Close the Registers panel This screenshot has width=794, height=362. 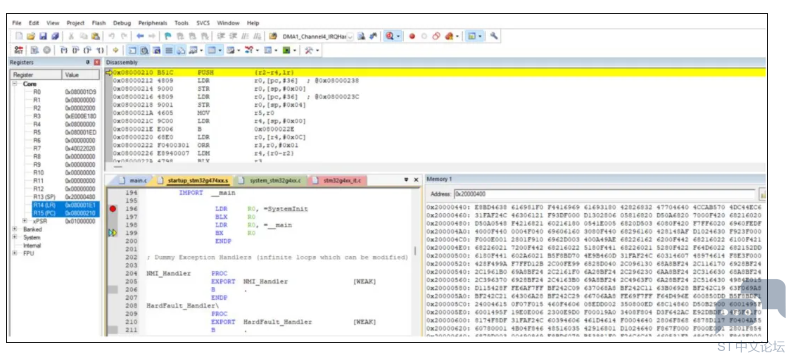[97, 62]
